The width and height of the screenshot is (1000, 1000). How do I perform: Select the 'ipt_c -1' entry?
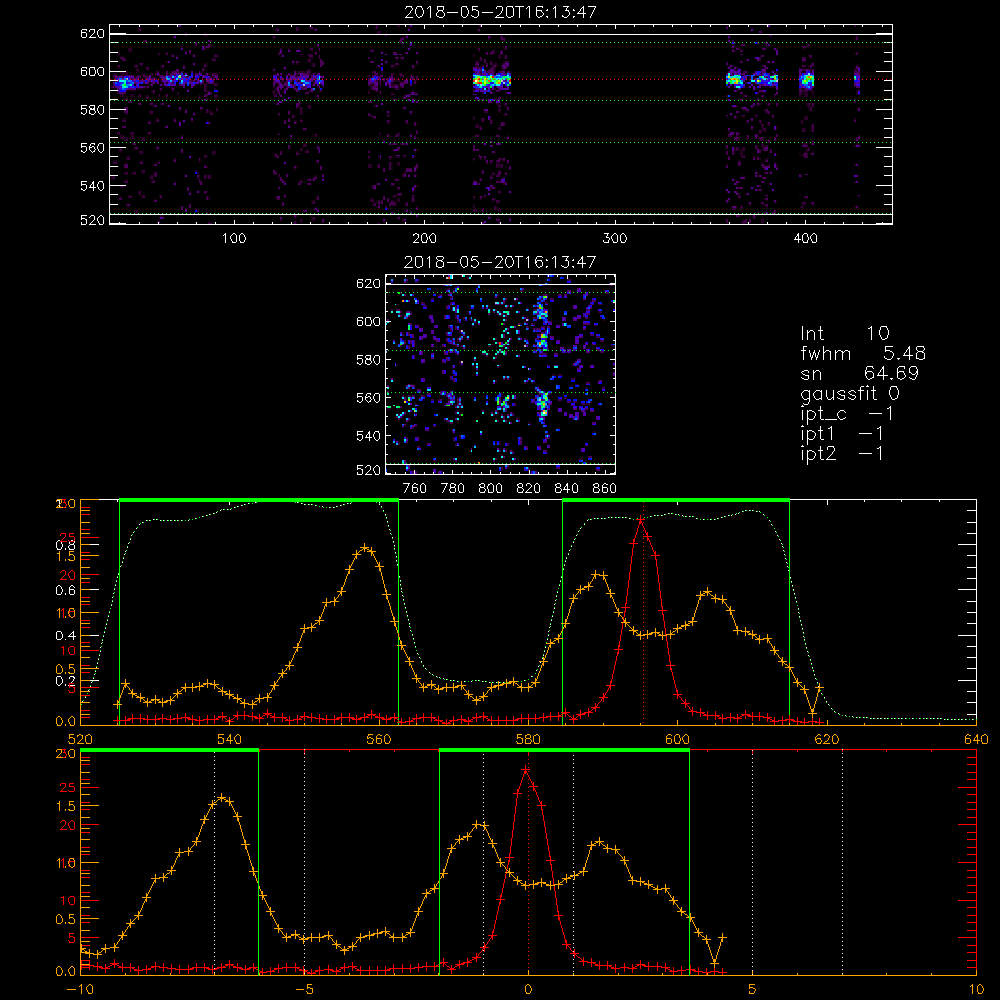point(847,414)
